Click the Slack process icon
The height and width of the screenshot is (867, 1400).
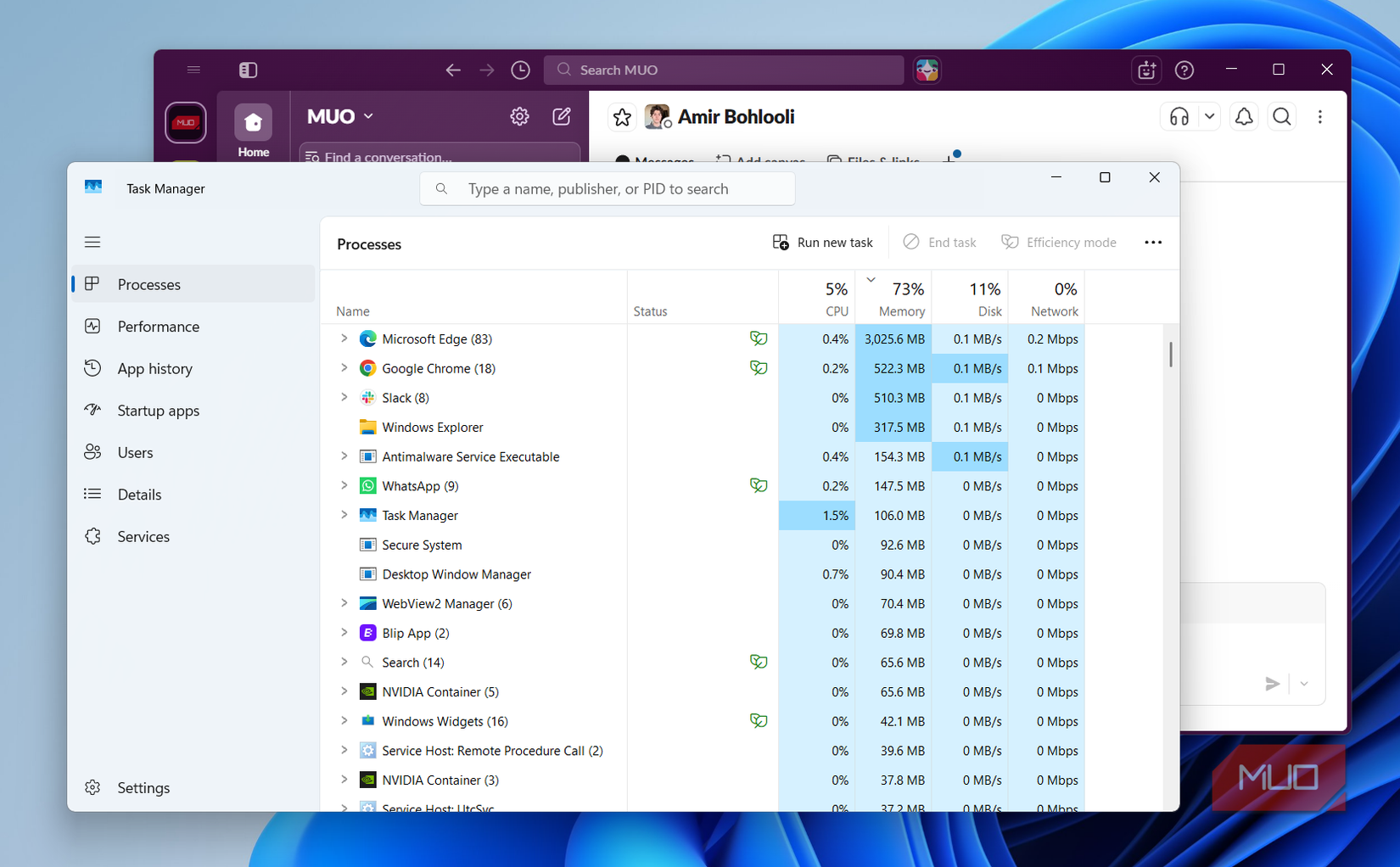[367, 397]
